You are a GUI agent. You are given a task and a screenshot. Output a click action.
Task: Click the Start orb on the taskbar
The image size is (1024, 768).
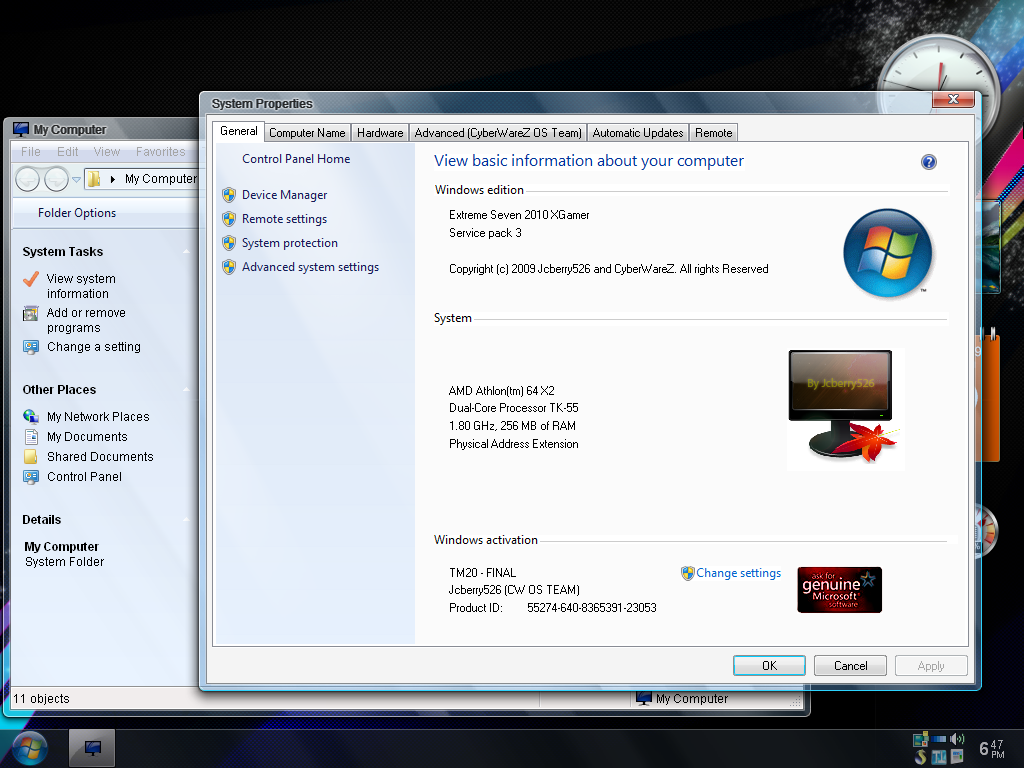click(29, 748)
